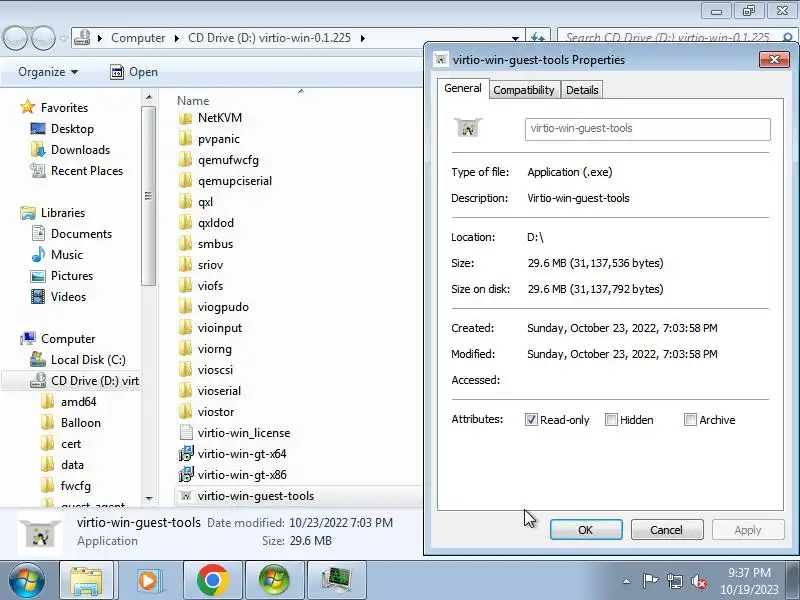Click OK in Properties dialog
The image size is (800, 600).
coord(586,530)
